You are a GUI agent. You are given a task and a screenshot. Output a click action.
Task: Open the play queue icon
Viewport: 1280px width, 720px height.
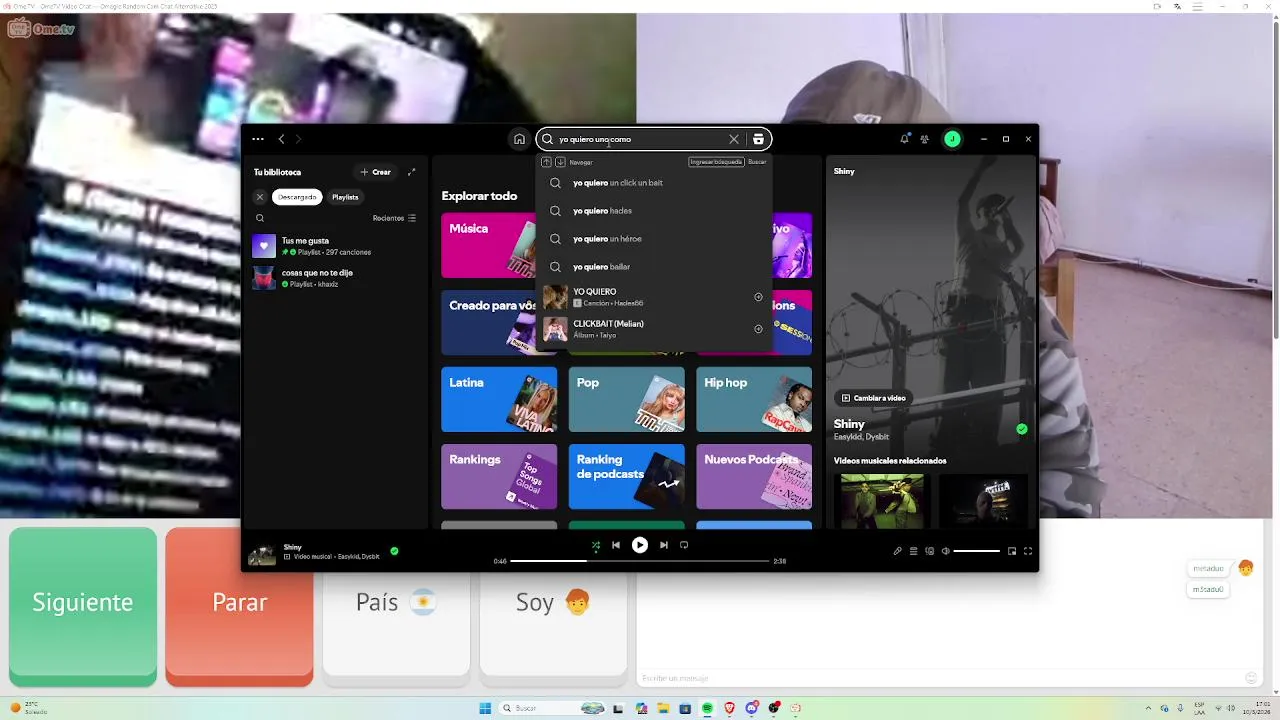[x=913, y=551]
